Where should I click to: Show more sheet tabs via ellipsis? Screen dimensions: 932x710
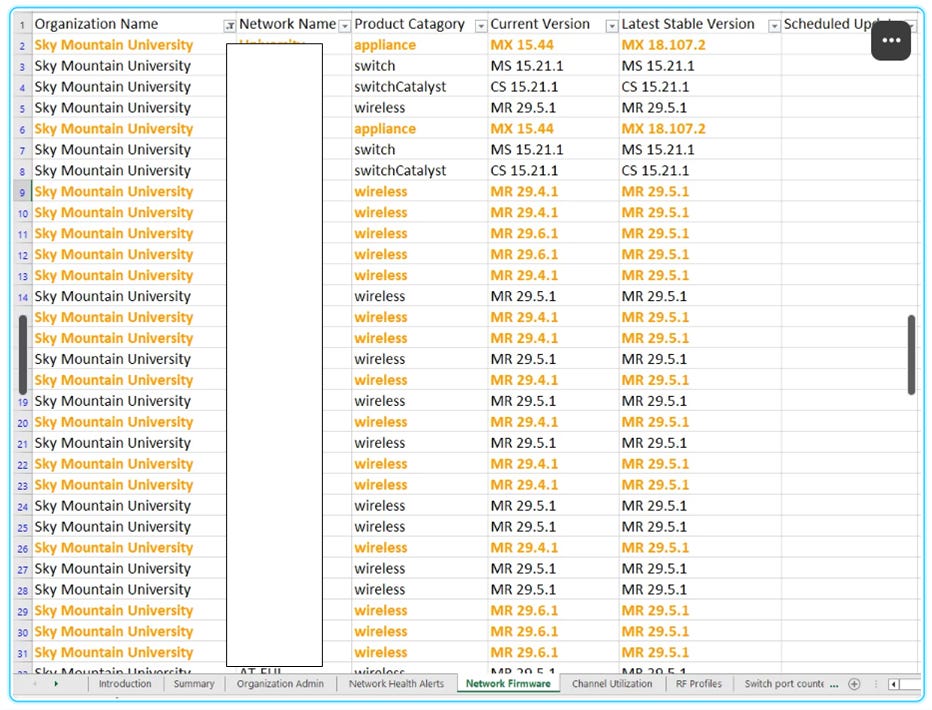click(834, 684)
